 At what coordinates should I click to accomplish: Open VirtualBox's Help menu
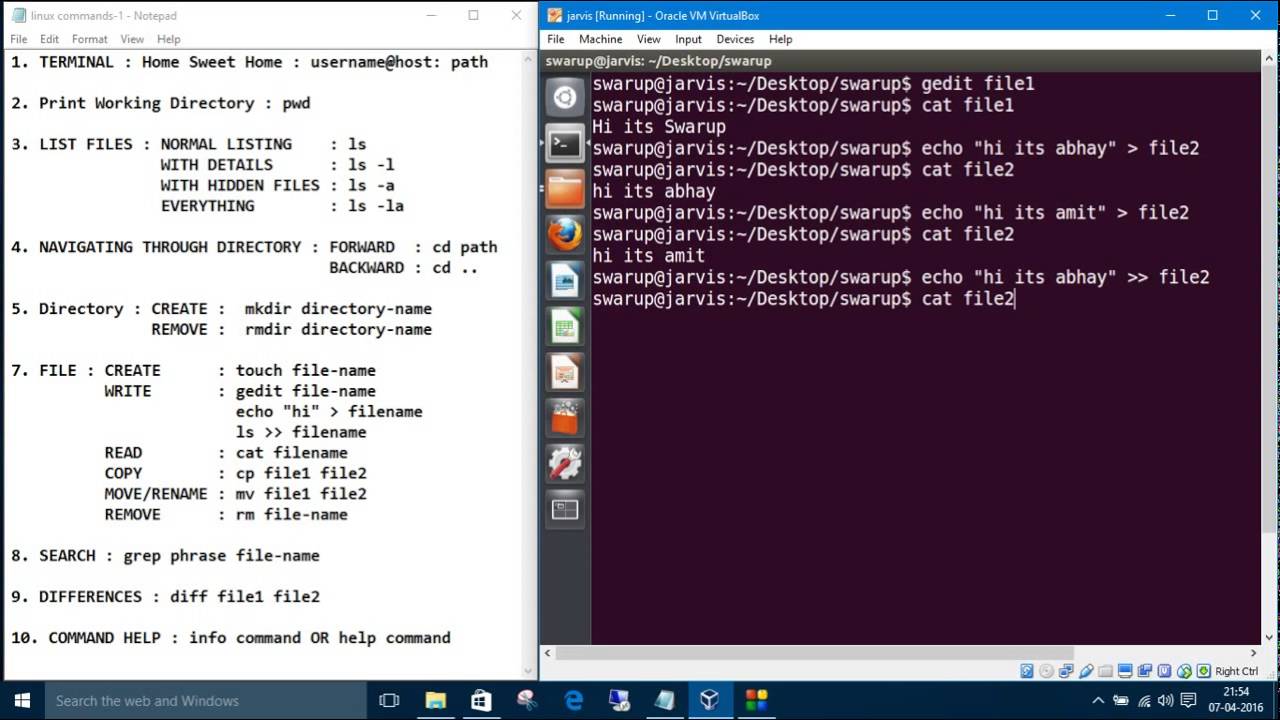coord(780,39)
